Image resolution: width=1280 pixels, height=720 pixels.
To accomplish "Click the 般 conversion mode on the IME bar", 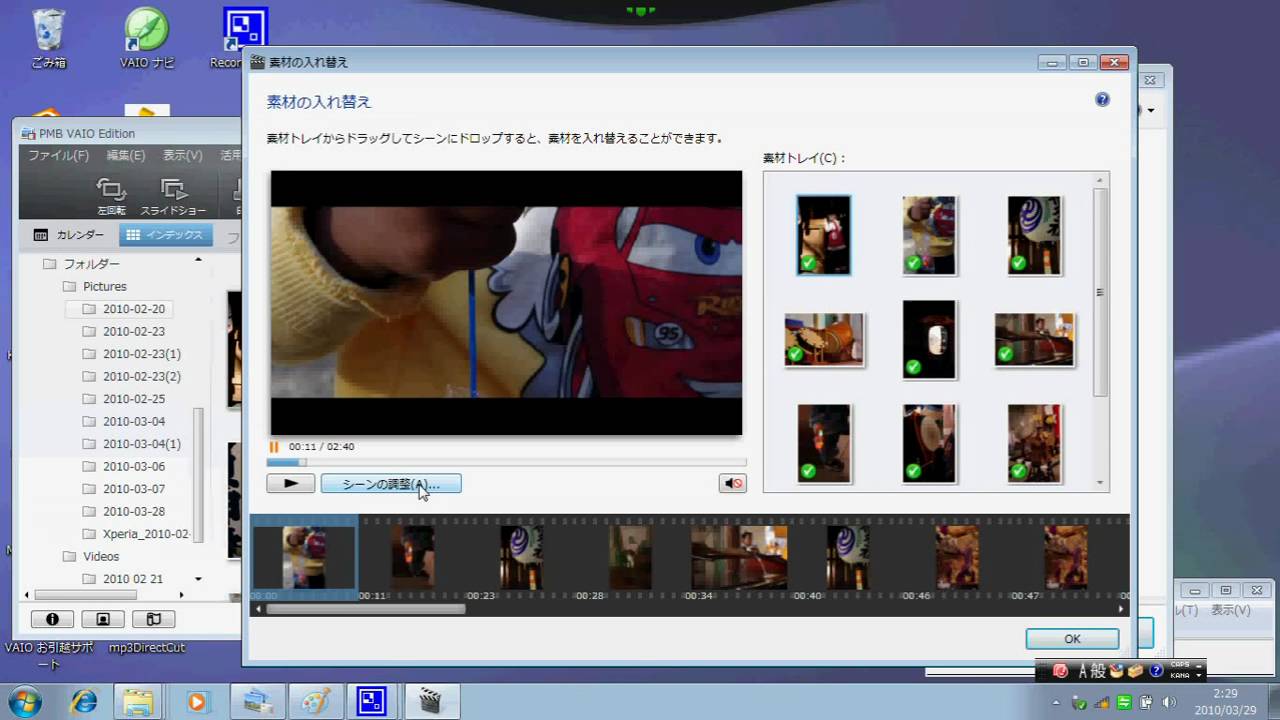I will (x=1099, y=671).
